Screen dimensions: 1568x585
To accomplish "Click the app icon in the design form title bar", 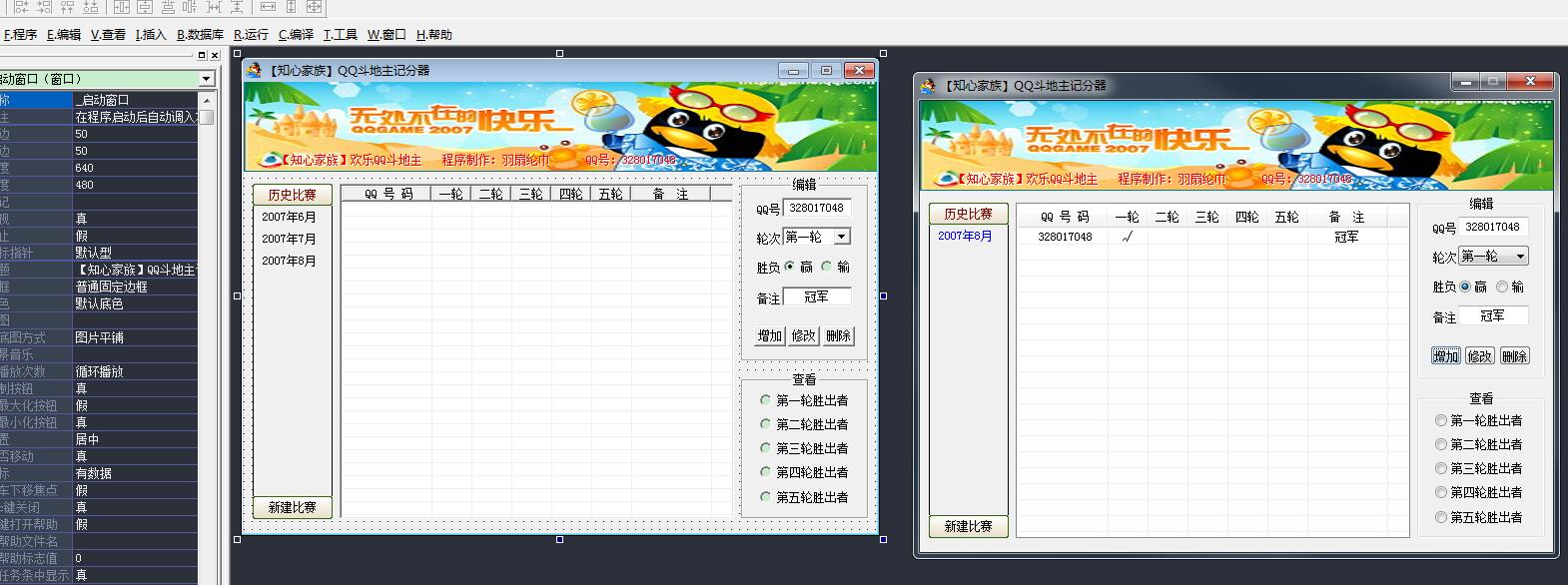I will click(x=255, y=70).
